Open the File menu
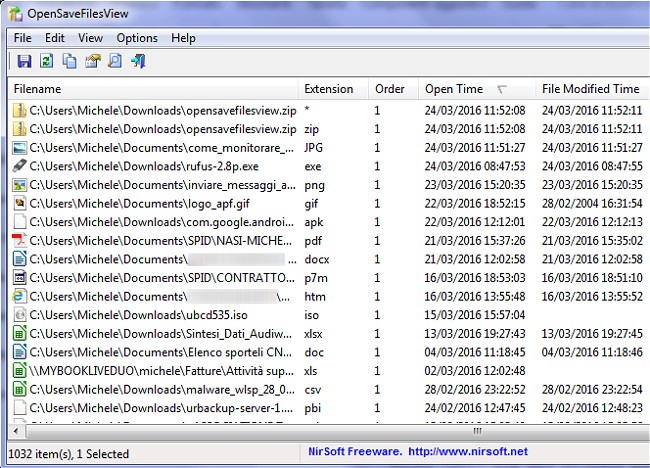Viewport: 650px width, 468px height. [x=22, y=38]
